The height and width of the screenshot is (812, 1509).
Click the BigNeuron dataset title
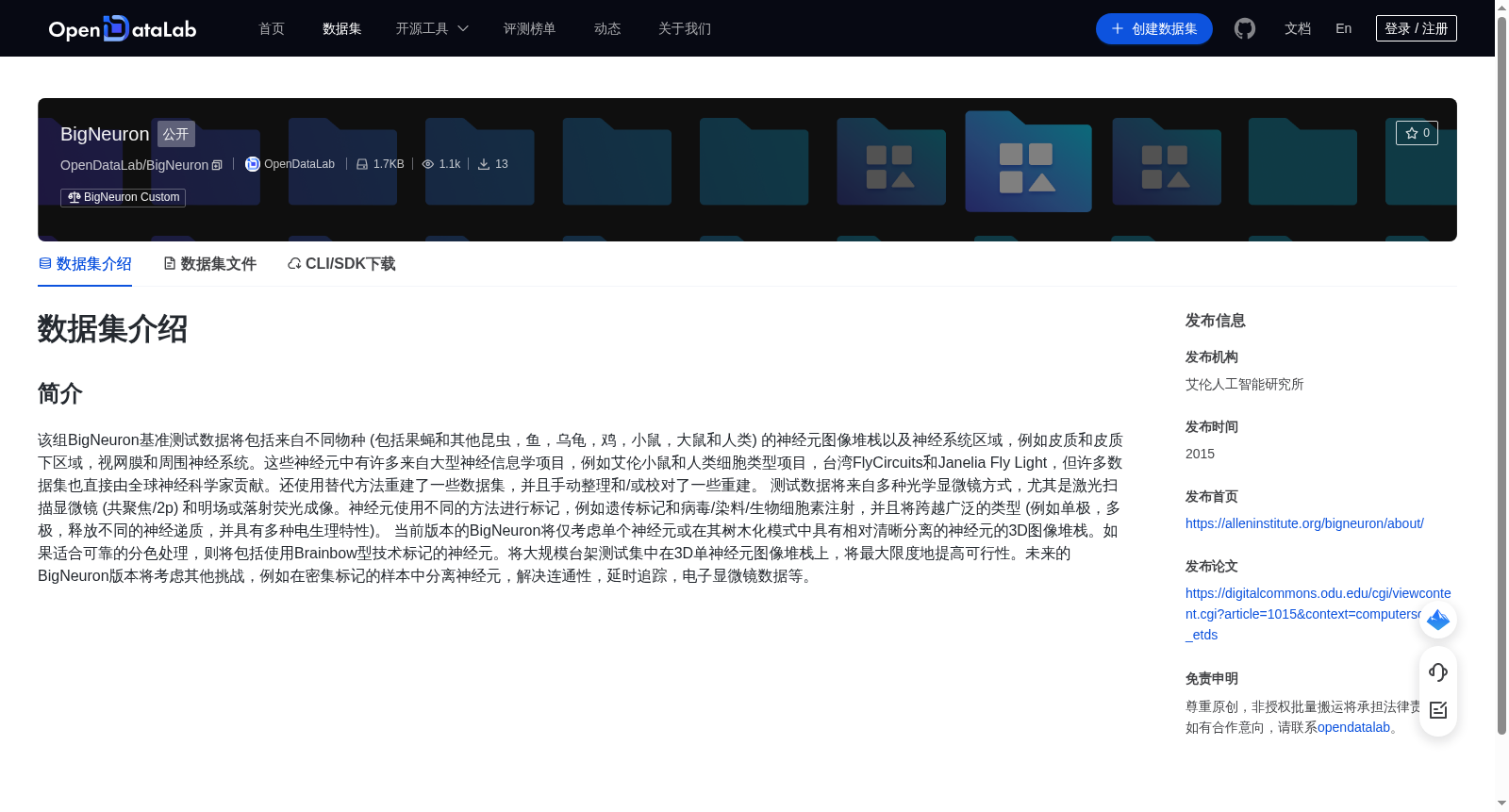(105, 134)
